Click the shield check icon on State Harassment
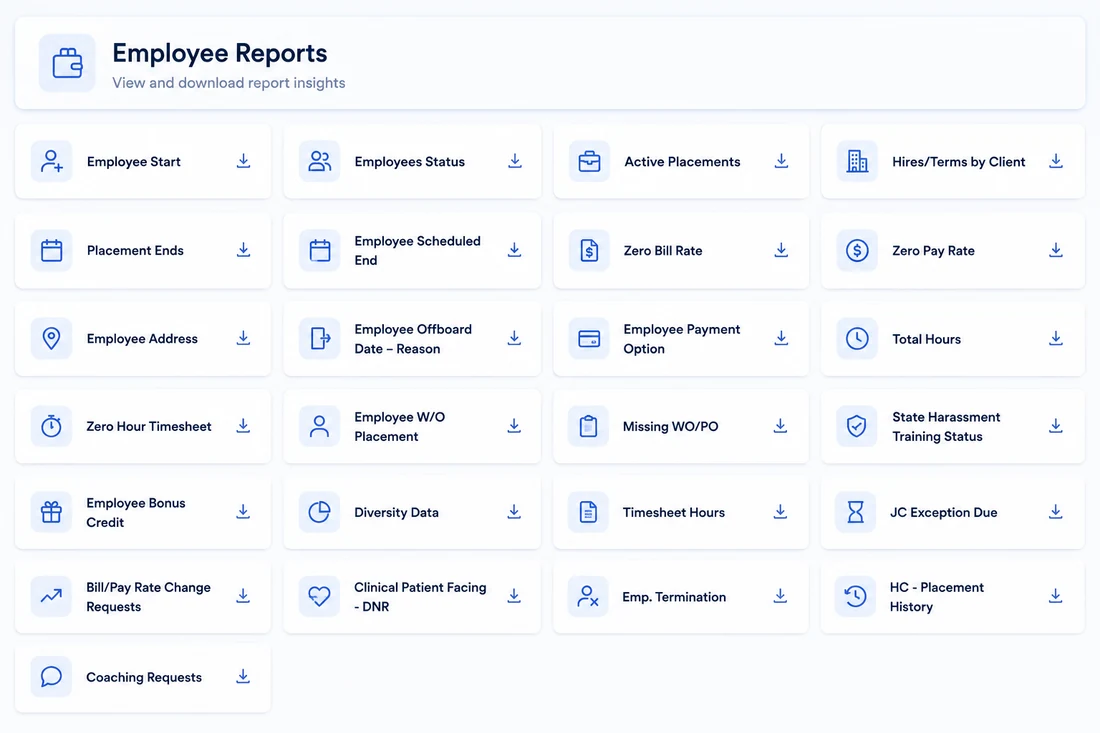Viewport: 1100px width, 733px height. (857, 426)
